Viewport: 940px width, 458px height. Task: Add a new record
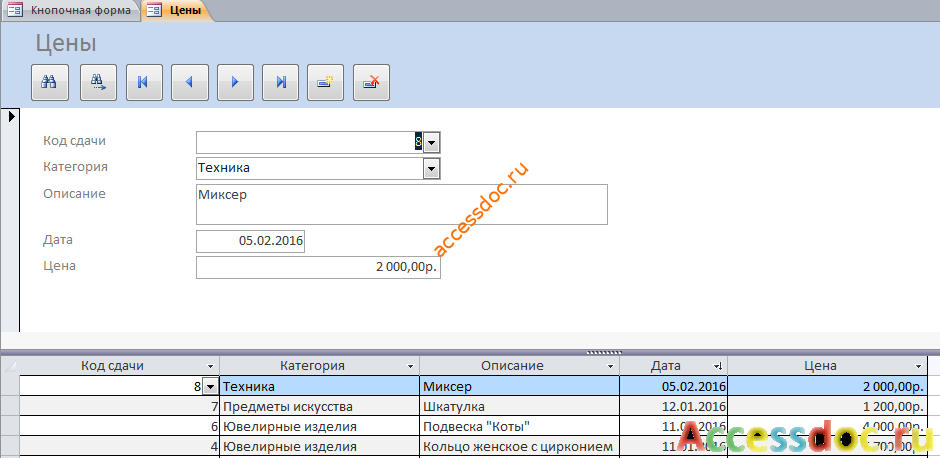(x=326, y=82)
